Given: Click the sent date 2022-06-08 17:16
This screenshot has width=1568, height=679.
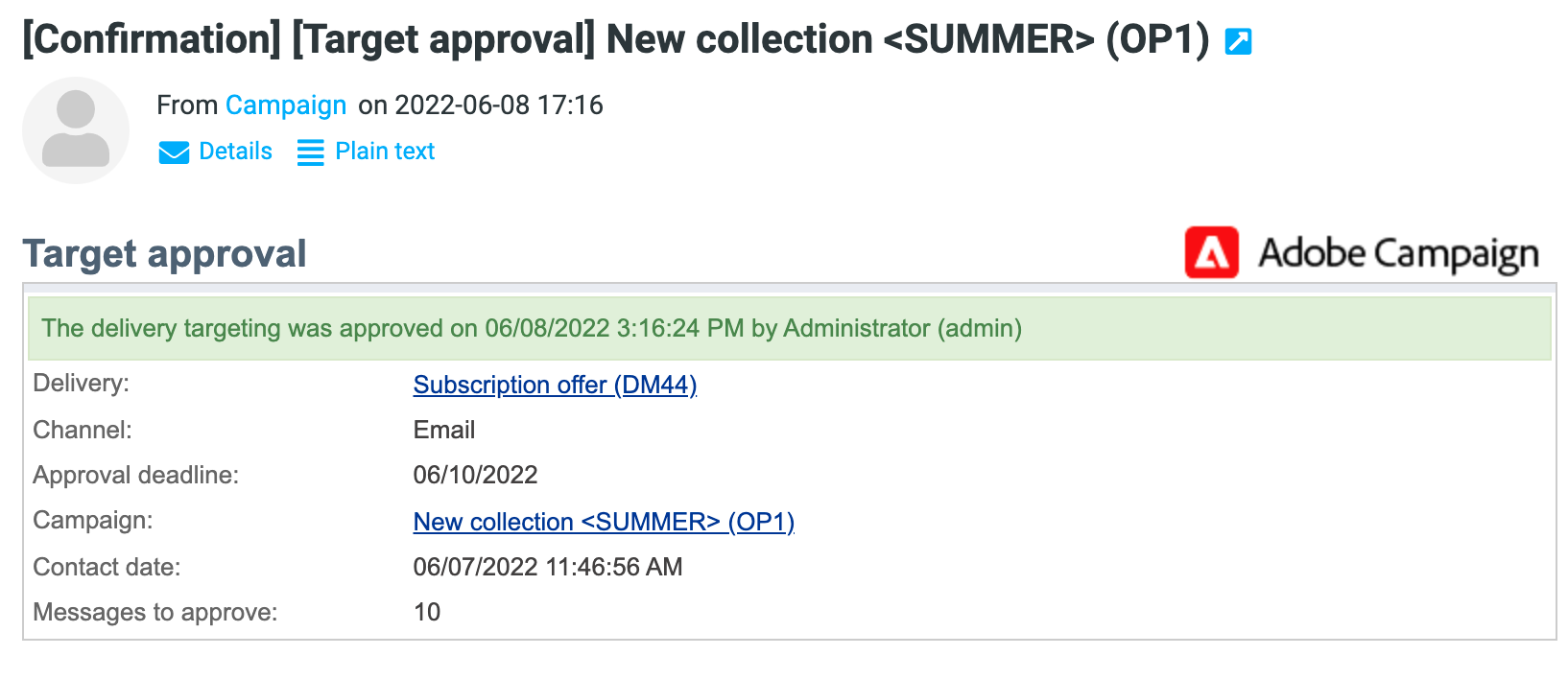Looking at the screenshot, I should coord(499,105).
